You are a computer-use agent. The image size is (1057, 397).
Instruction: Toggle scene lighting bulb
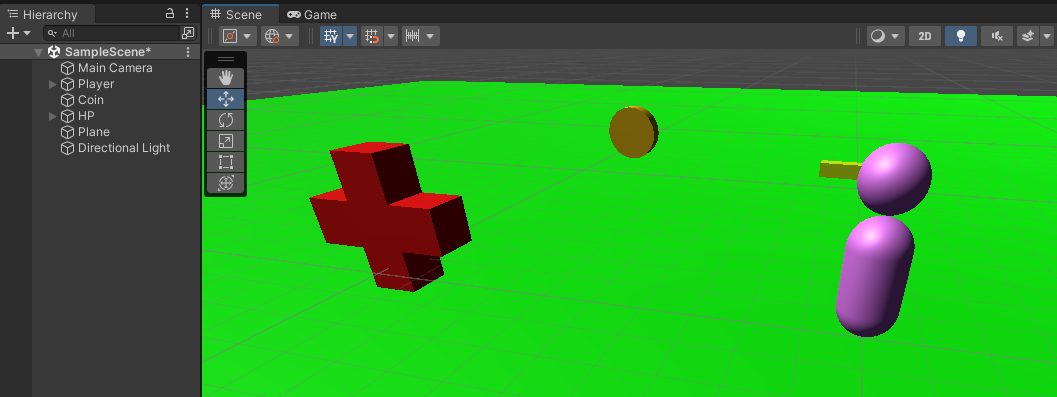point(961,36)
